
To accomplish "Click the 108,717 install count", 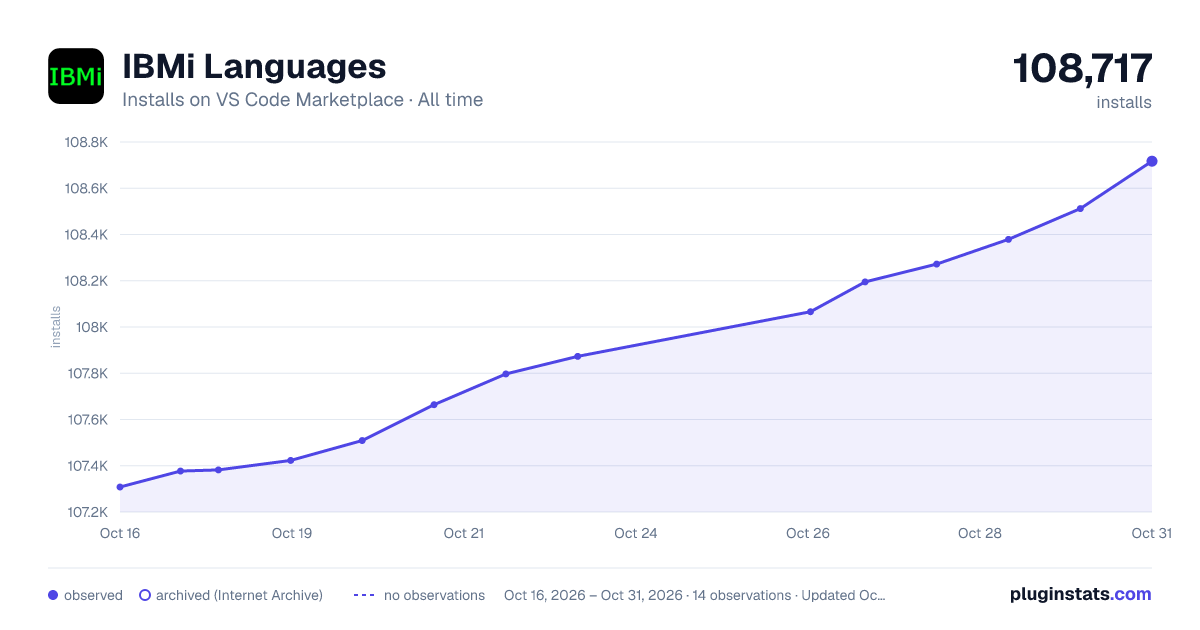I will click(x=1083, y=69).
